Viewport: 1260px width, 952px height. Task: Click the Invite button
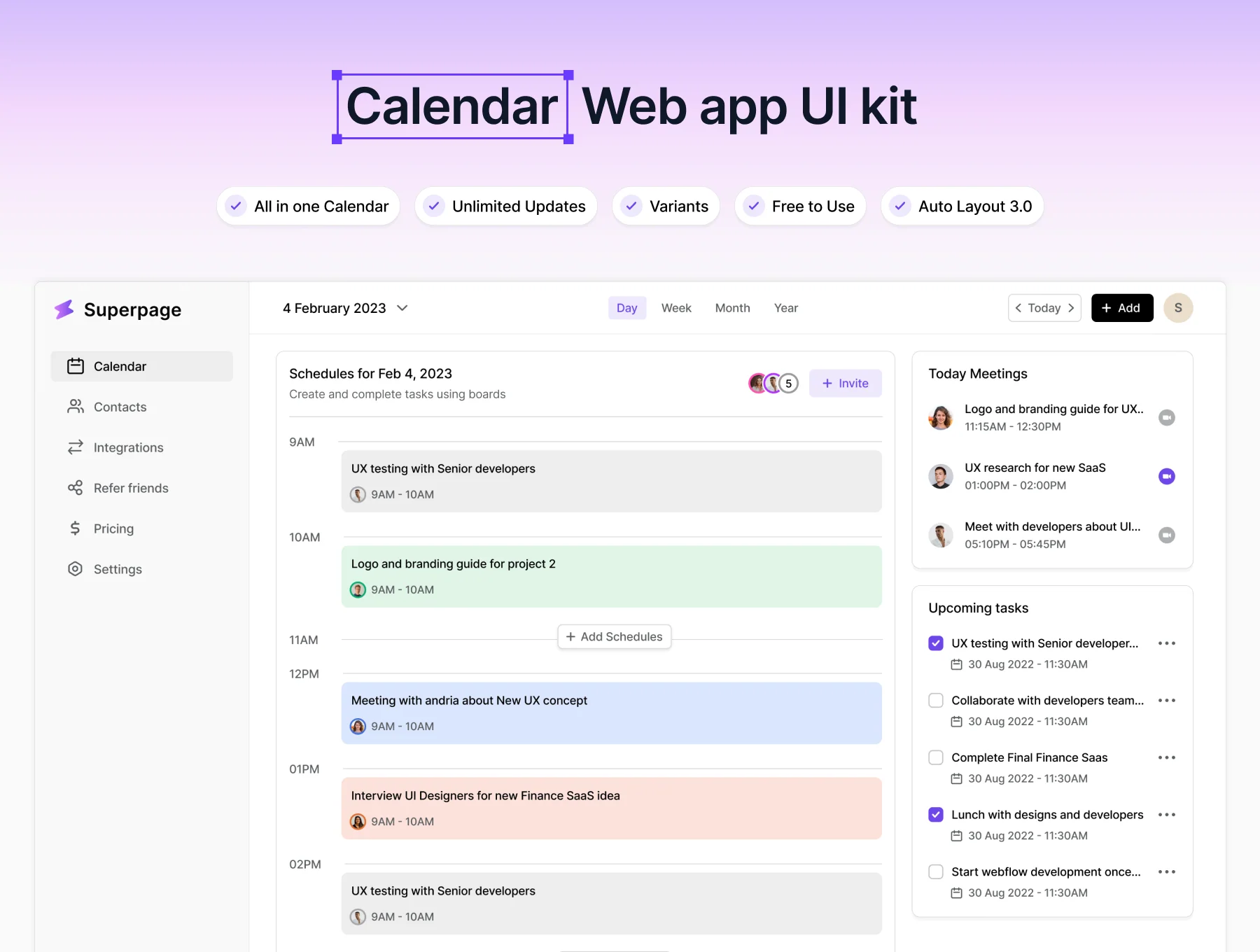click(845, 384)
